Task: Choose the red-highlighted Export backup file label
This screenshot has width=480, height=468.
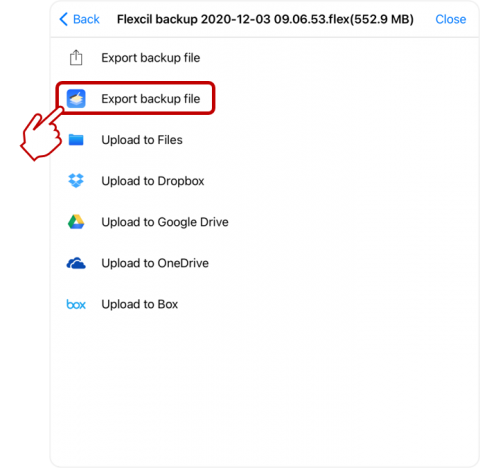Action: (x=151, y=99)
